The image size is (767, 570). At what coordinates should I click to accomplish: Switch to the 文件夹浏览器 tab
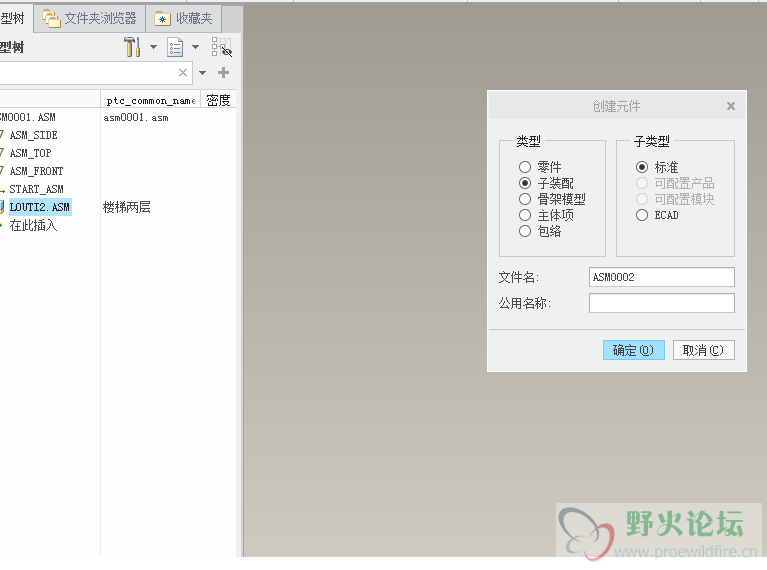click(x=90, y=19)
